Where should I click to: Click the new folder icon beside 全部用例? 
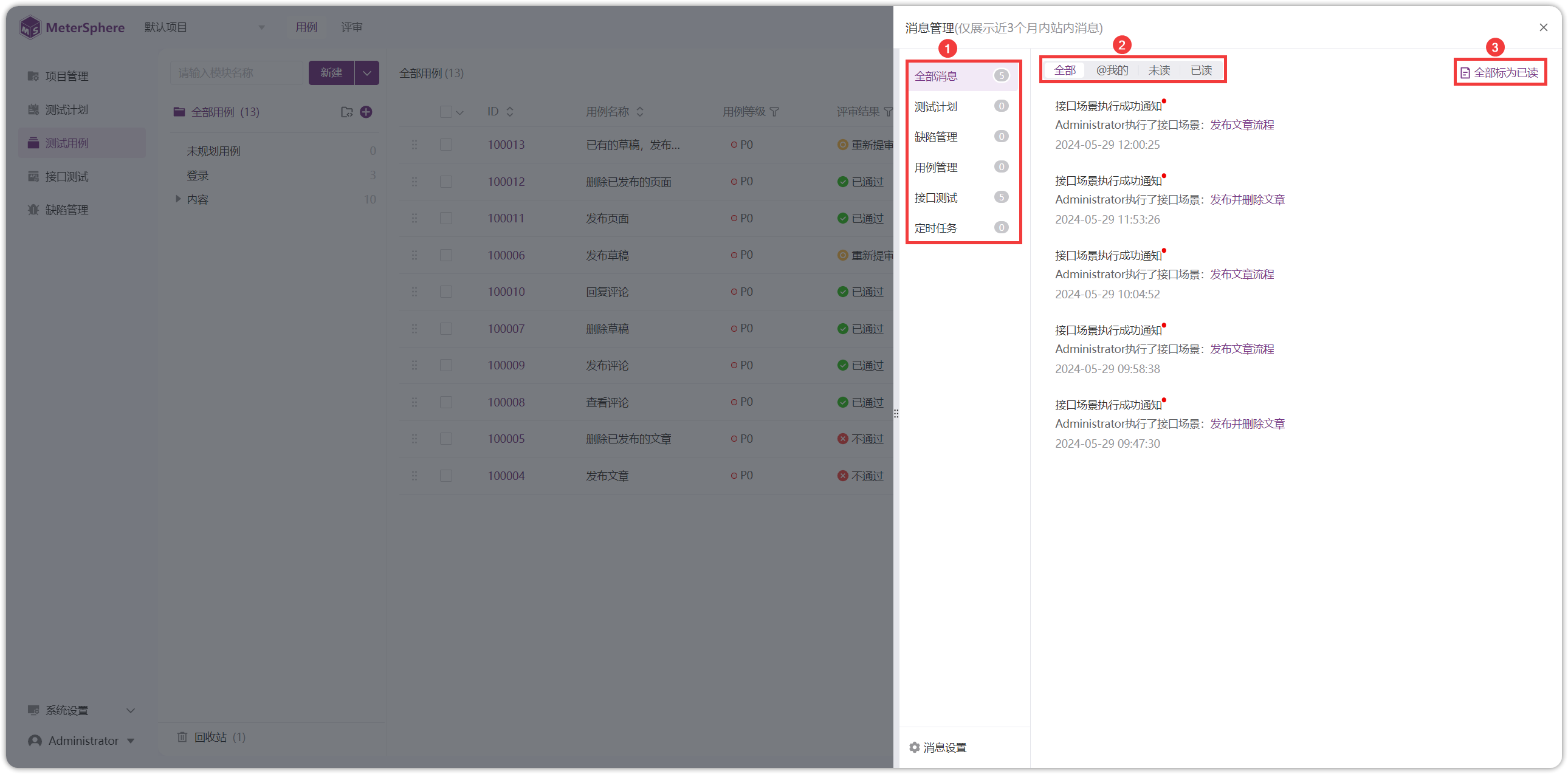pyautogui.click(x=347, y=112)
